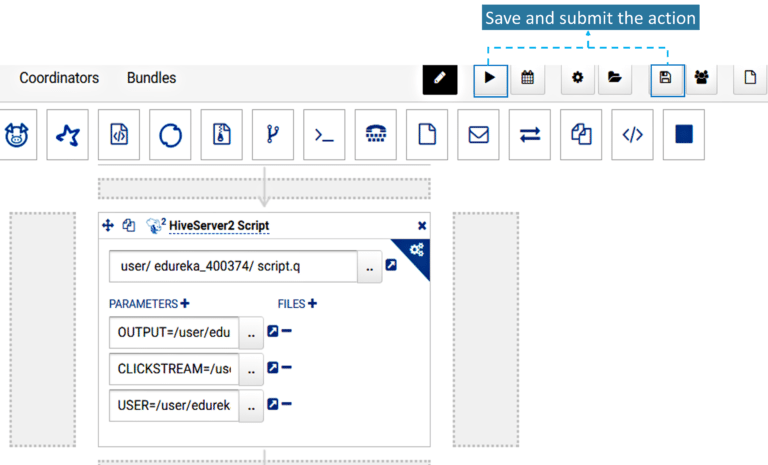The image size is (768, 465).
Task: Submit the workflow with play button
Action: point(490,78)
